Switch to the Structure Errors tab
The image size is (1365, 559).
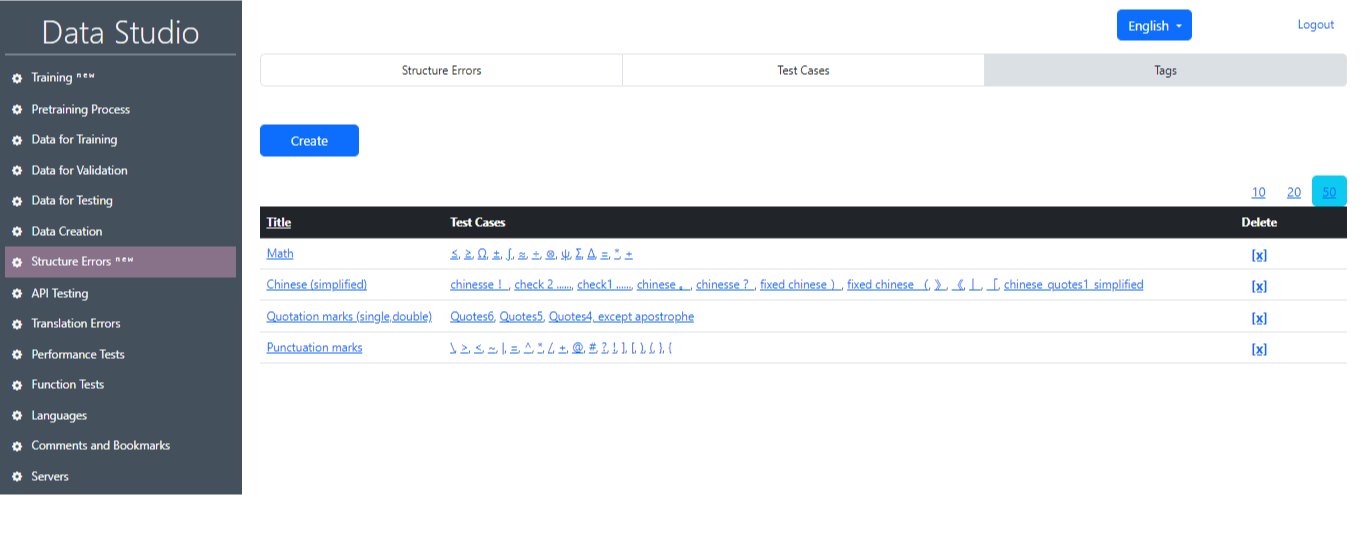441,70
